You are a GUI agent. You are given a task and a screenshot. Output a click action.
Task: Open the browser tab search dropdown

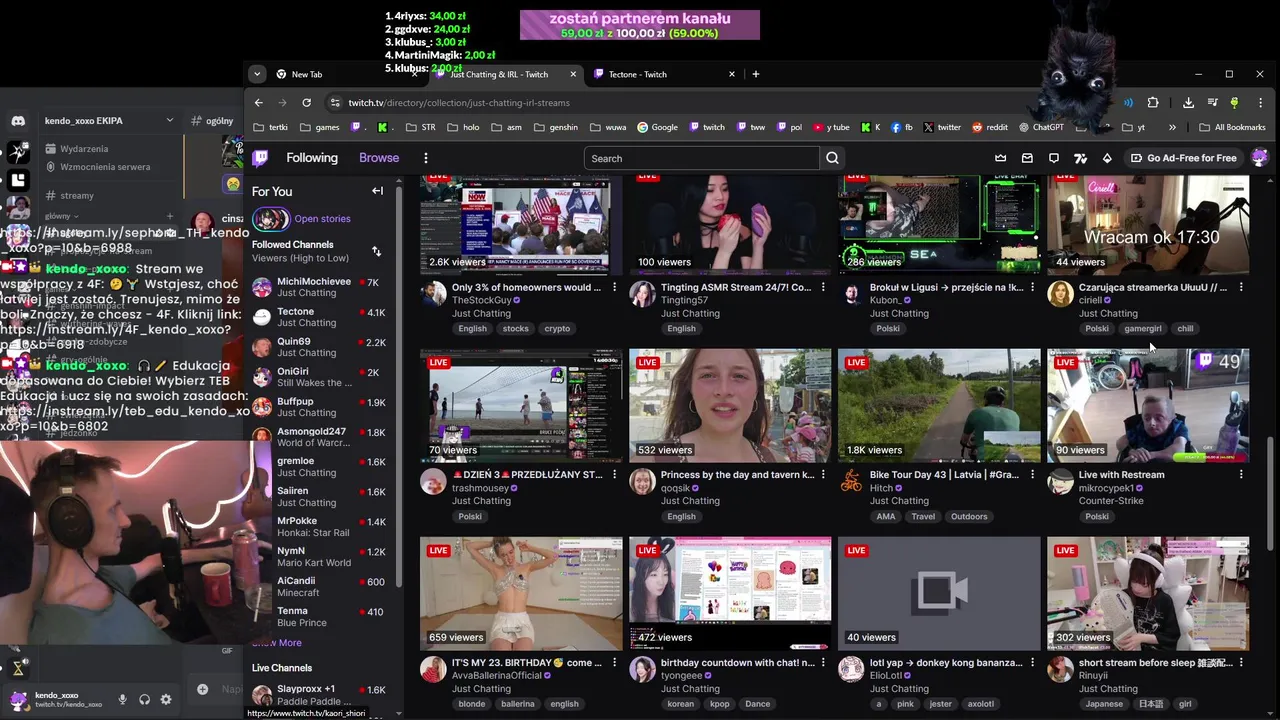(257, 74)
